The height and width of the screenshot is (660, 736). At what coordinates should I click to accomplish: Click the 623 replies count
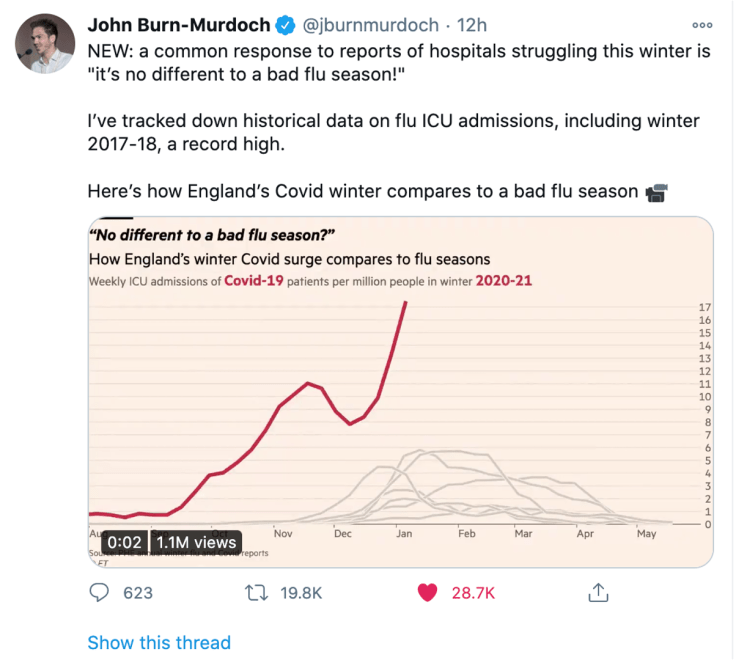coord(138,593)
